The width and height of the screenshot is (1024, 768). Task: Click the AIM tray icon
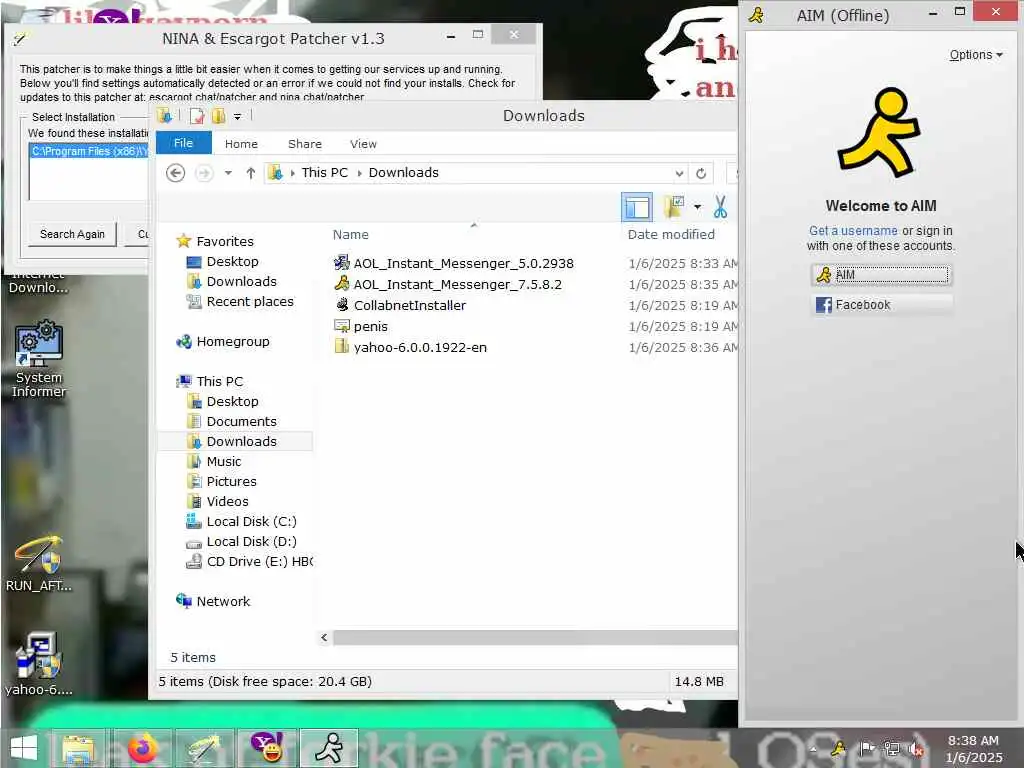838,748
